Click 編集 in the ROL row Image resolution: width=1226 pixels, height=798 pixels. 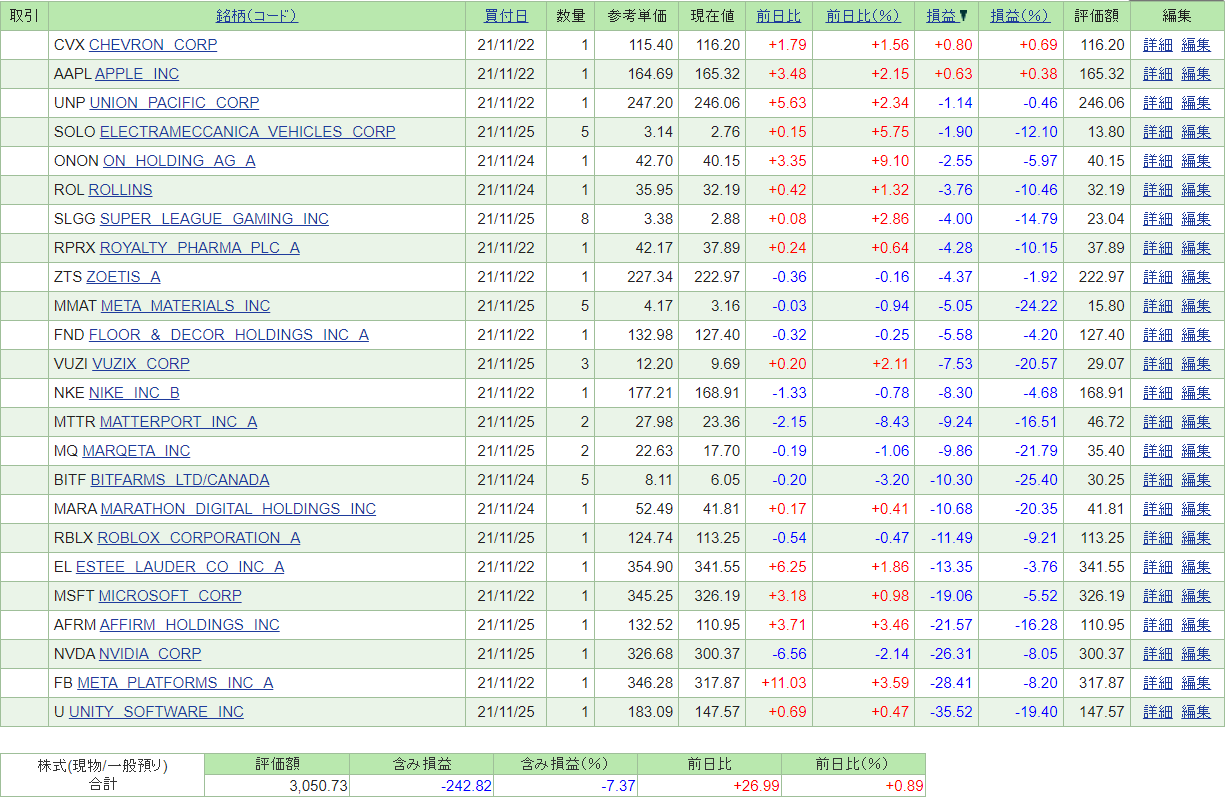[1196, 190]
